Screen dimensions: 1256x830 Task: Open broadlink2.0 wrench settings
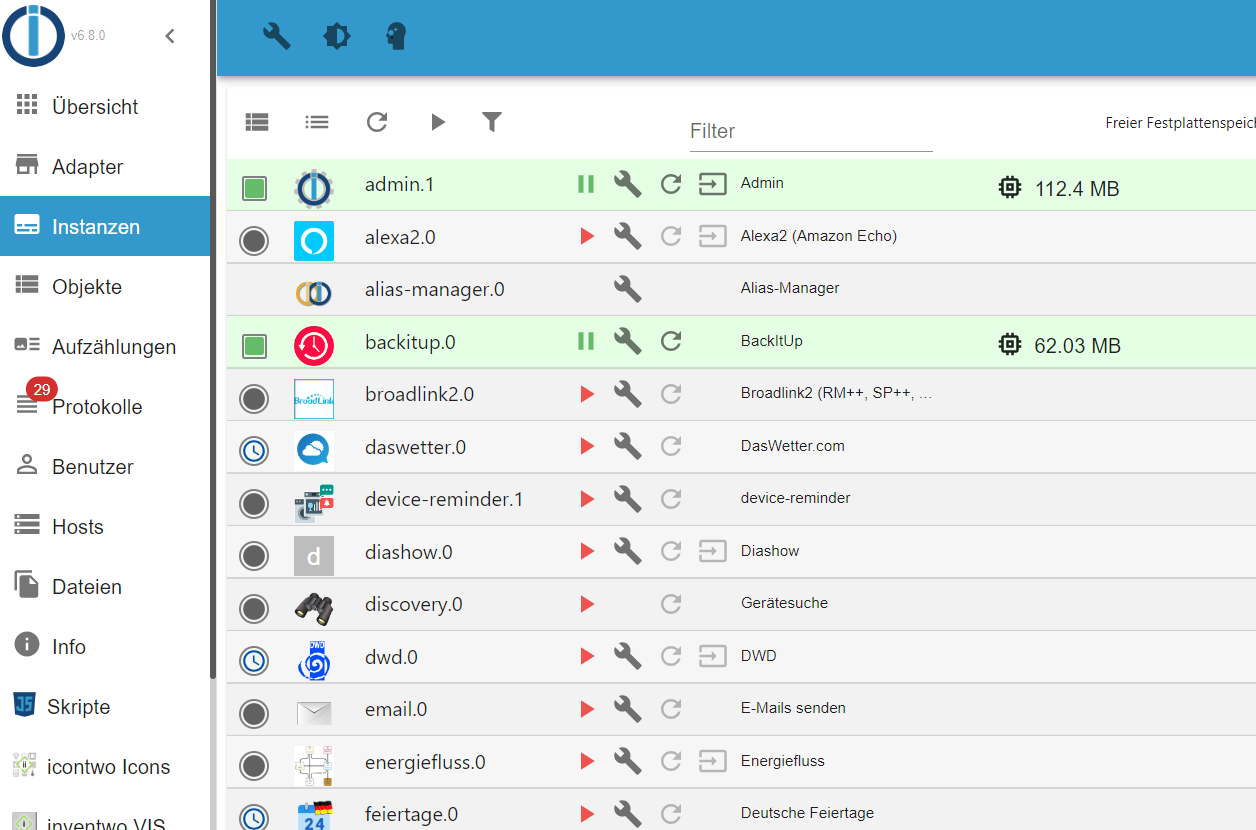point(627,394)
